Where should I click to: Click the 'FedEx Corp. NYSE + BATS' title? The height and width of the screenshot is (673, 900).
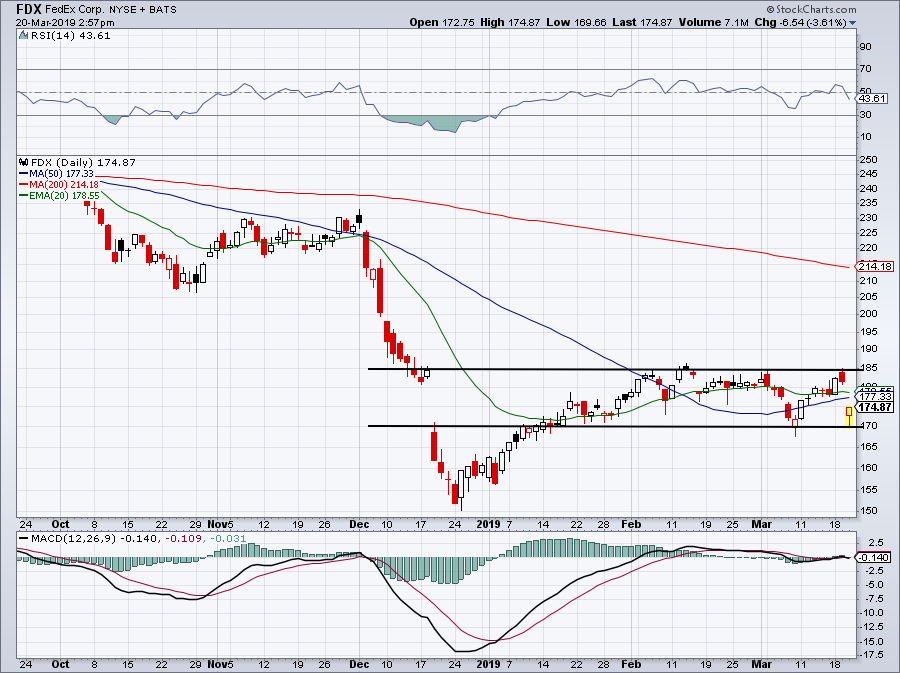click(111, 10)
